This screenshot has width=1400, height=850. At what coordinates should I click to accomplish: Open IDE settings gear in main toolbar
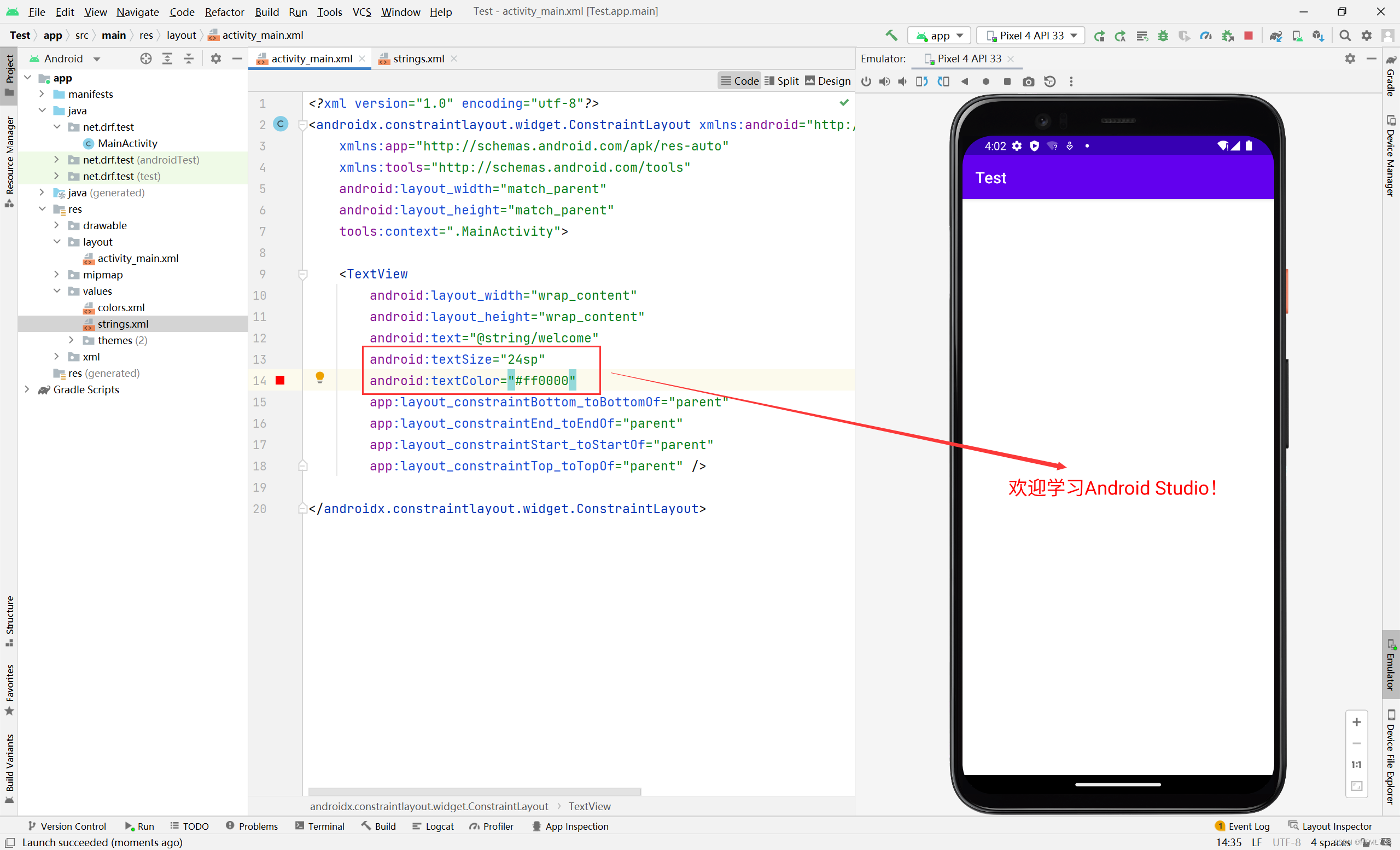coord(1367,36)
